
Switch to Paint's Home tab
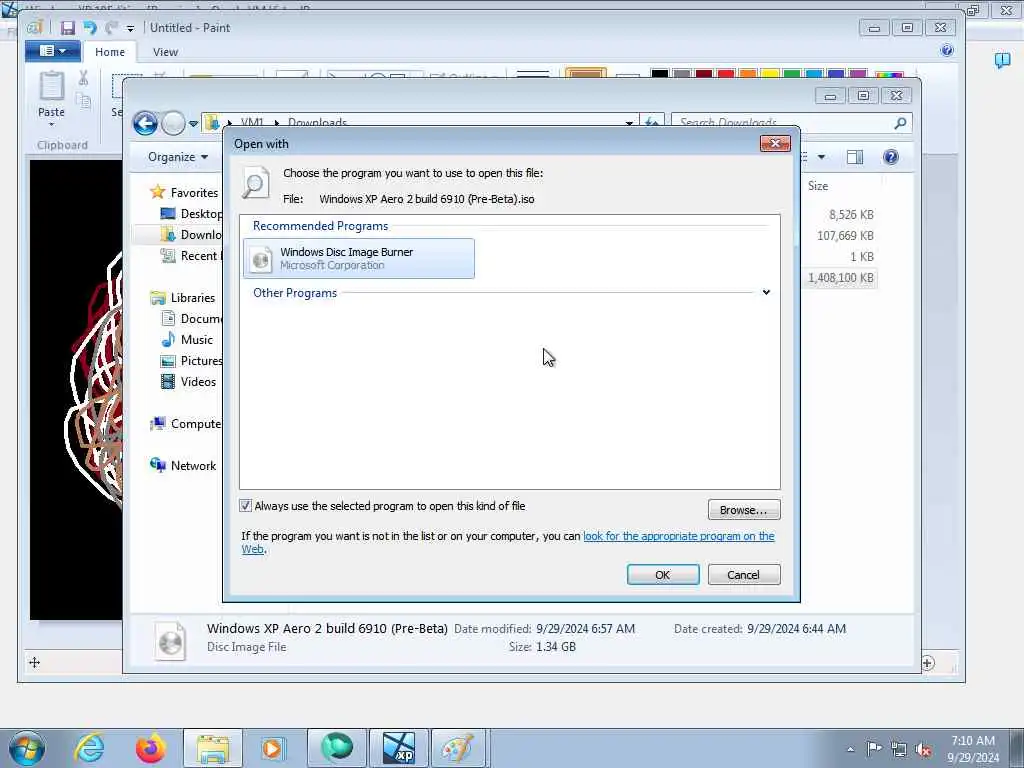110,52
